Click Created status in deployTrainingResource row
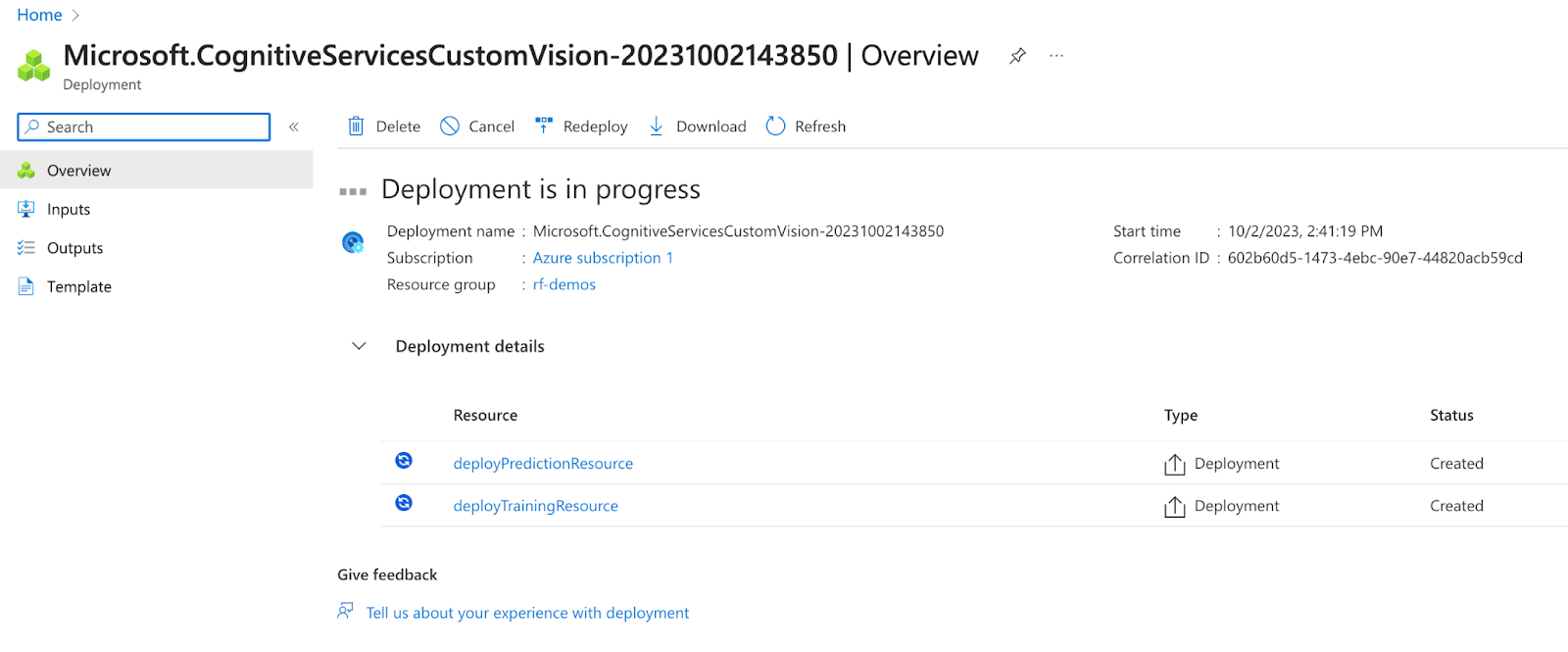1568x652 pixels. coord(1456,506)
